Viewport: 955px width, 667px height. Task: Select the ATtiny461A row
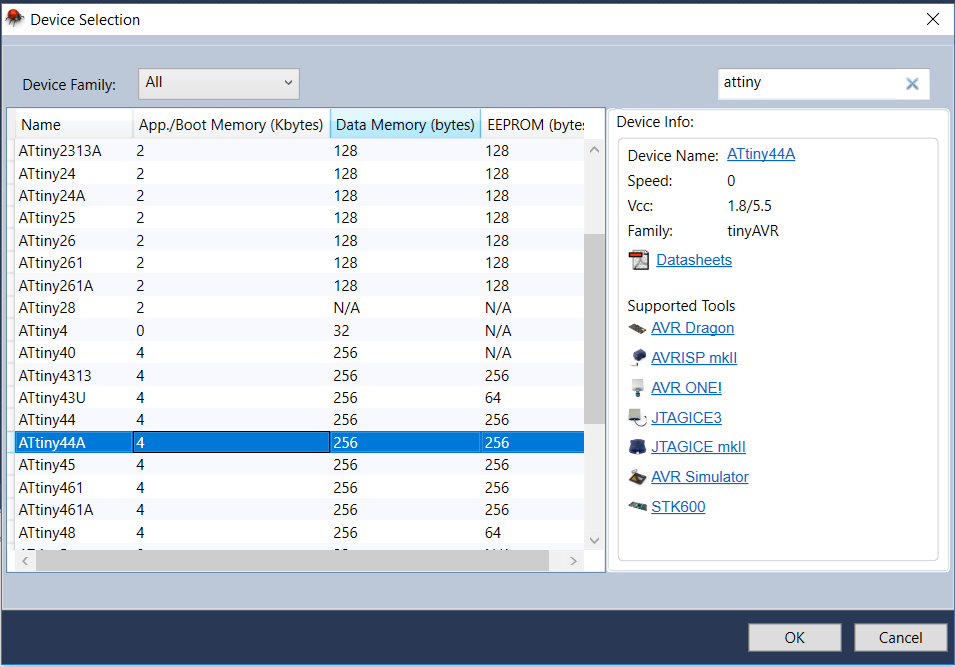point(298,510)
